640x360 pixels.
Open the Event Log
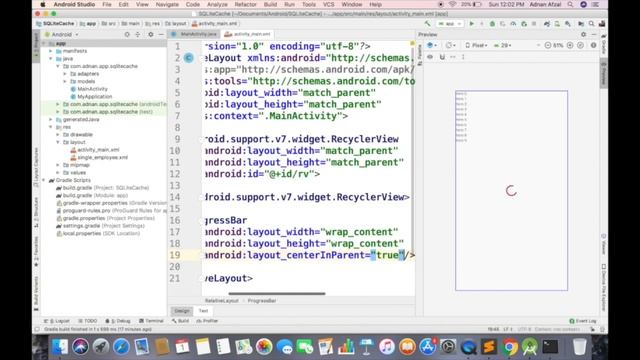click(583, 321)
